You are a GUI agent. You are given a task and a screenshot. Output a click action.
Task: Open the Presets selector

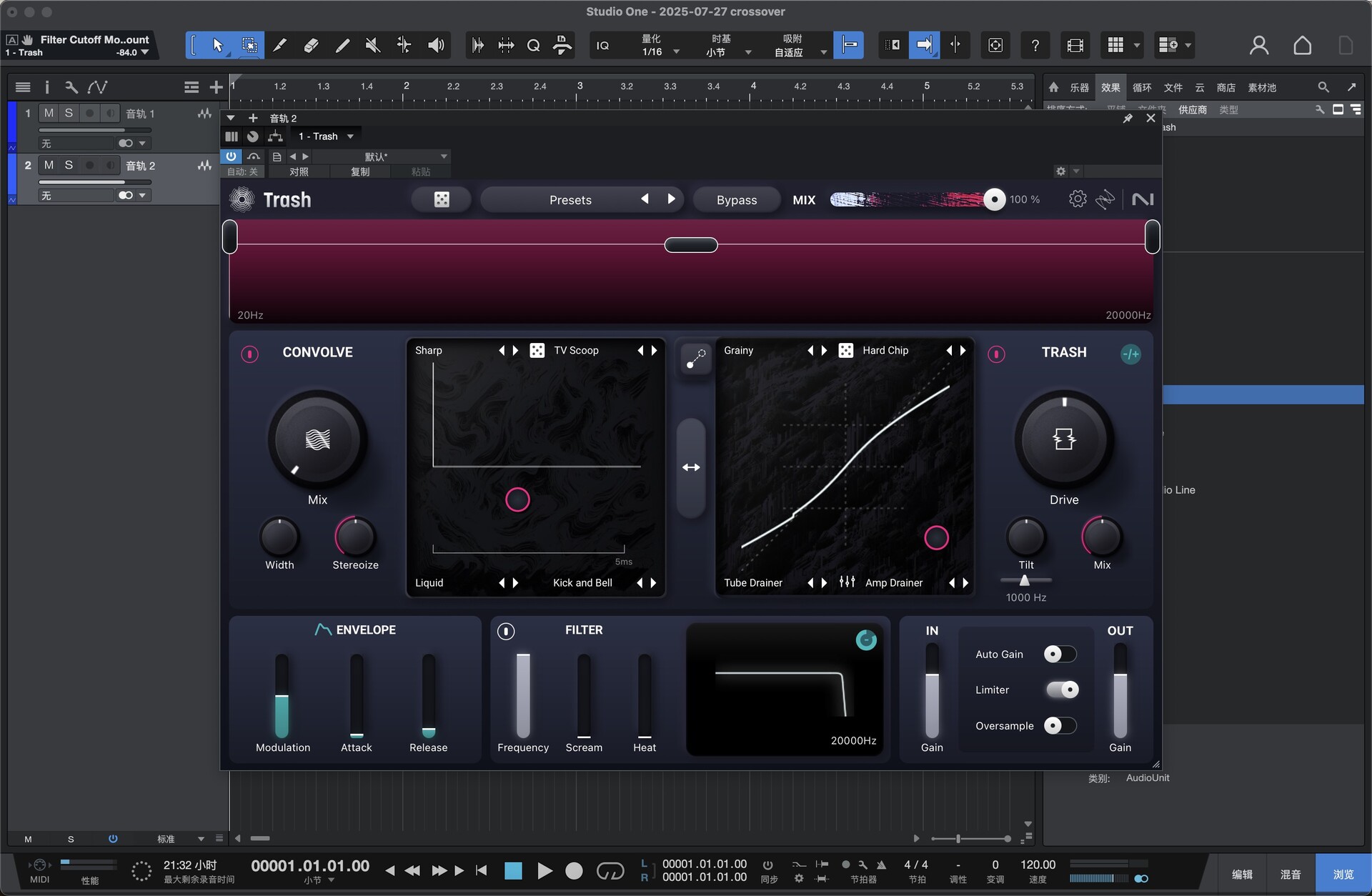tap(570, 200)
